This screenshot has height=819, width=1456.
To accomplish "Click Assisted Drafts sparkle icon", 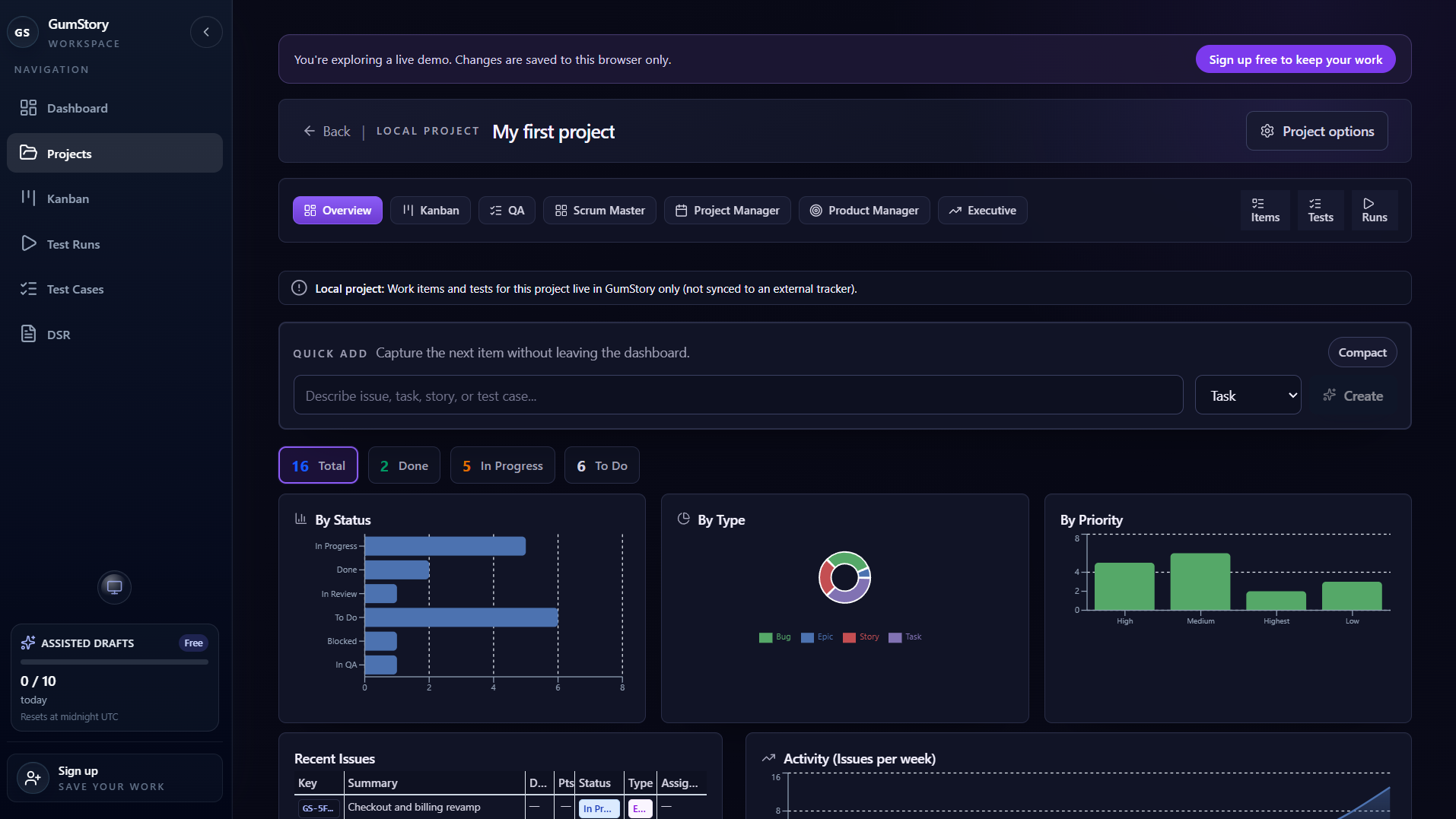I will (x=28, y=643).
